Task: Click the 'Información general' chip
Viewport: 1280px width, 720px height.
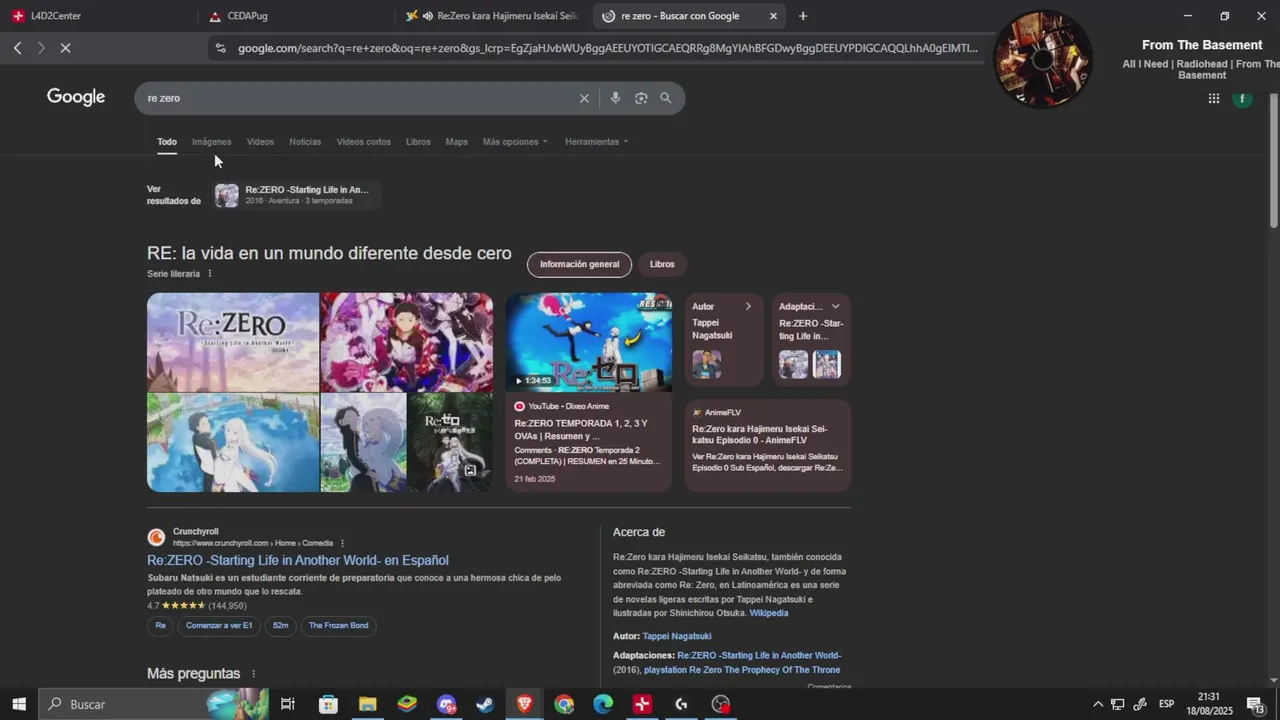Action: click(580, 264)
